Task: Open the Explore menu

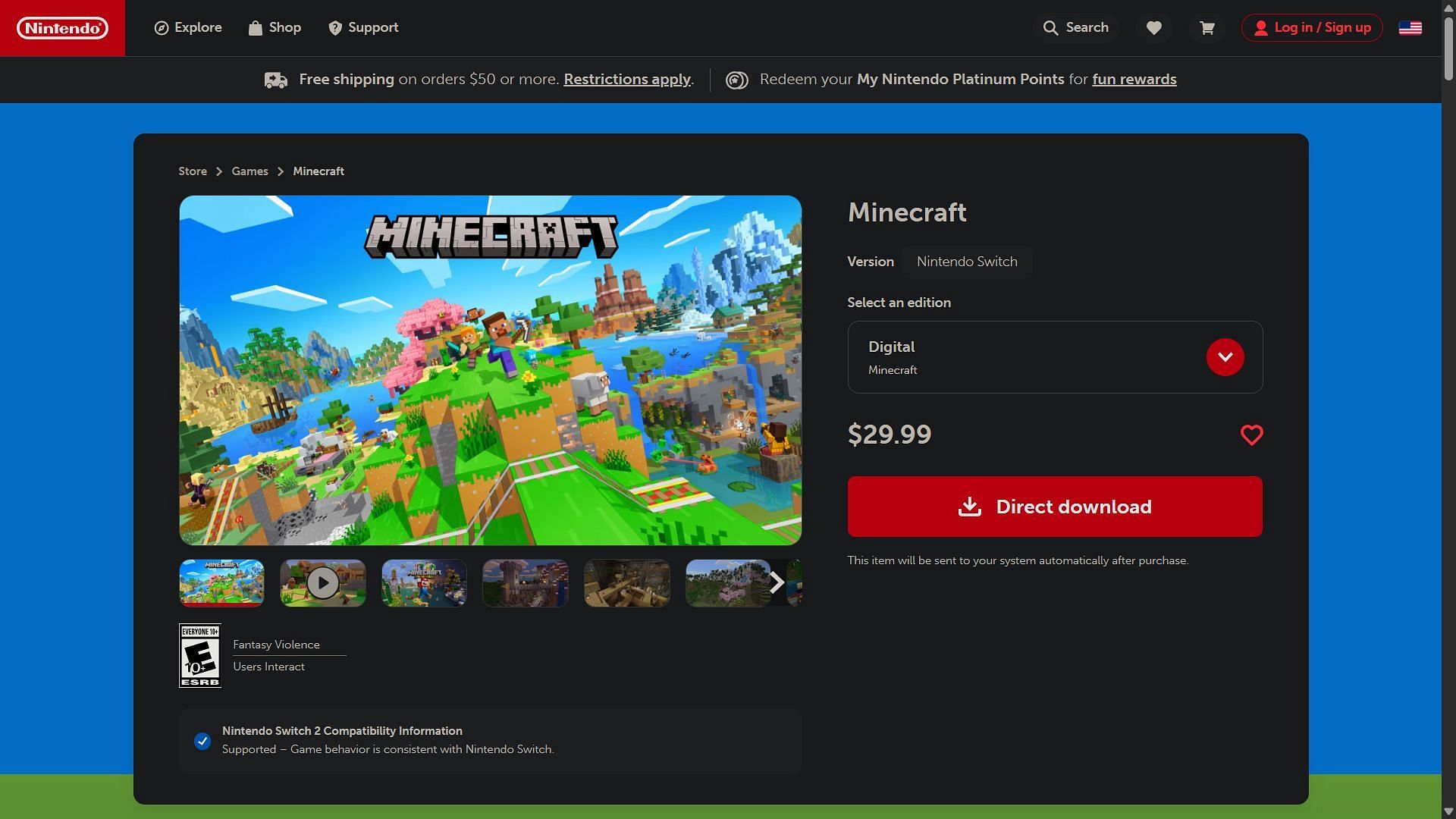Action: (x=188, y=28)
